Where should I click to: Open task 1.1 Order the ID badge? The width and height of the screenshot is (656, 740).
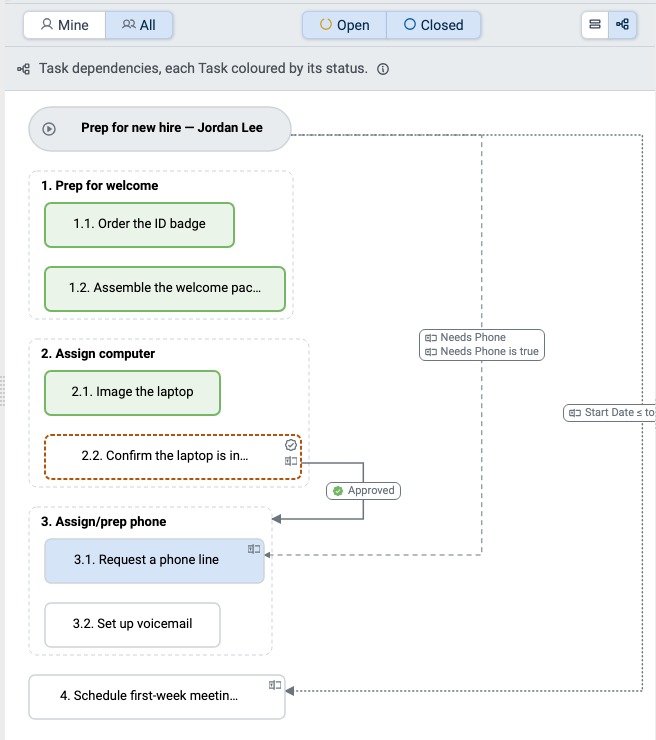click(139, 225)
